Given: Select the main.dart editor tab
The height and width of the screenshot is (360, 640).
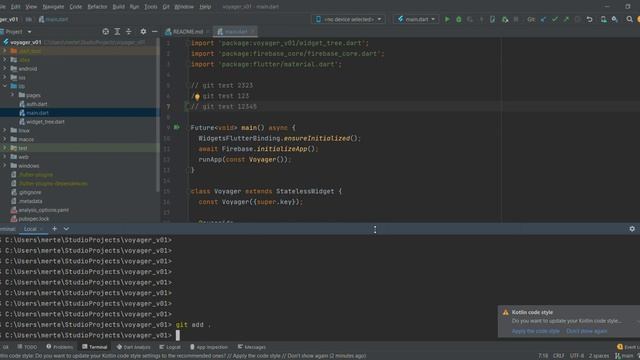Looking at the screenshot, I should (x=236, y=31).
